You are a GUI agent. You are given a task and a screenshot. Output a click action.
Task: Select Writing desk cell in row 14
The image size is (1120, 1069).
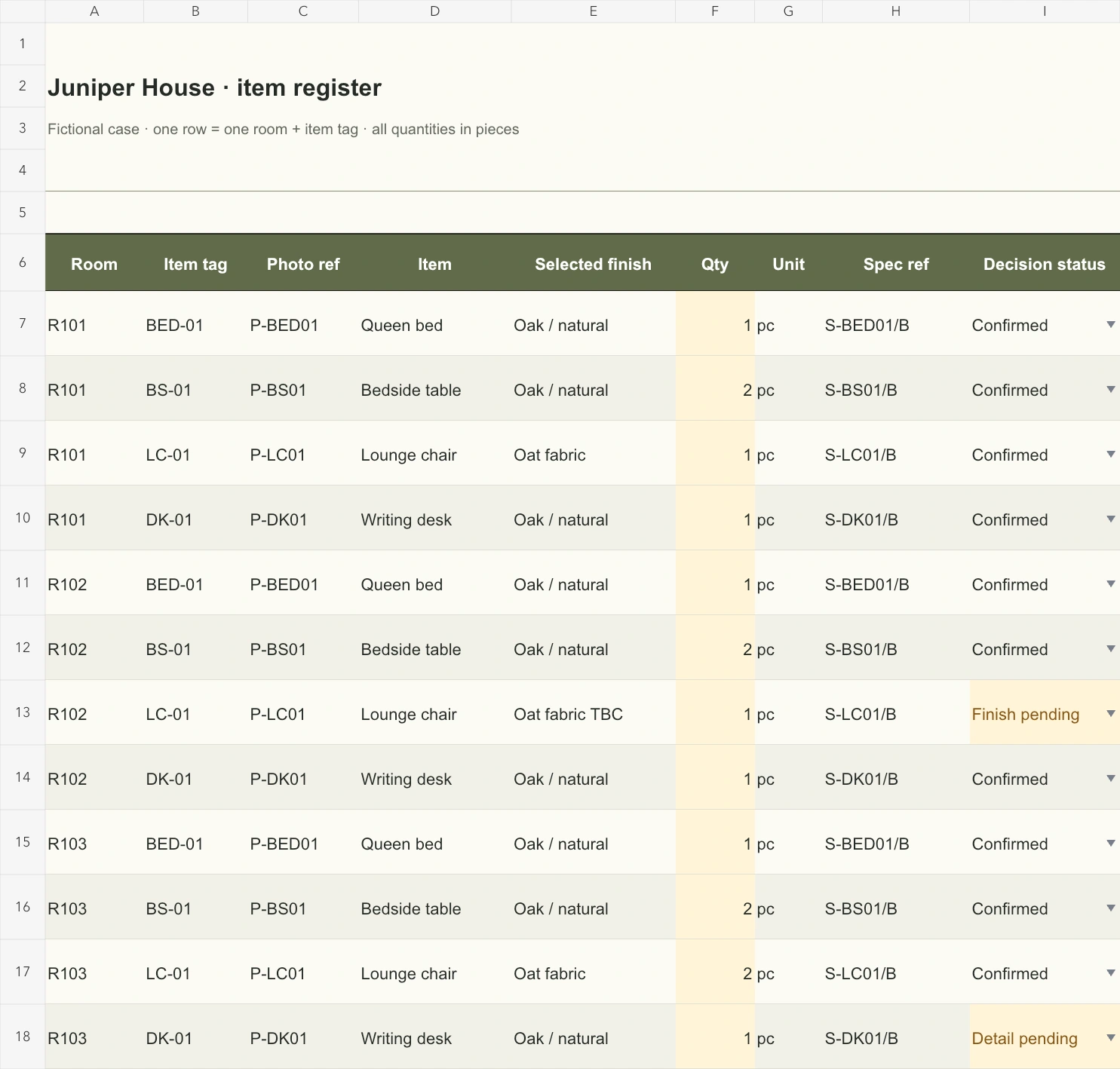[435, 777]
